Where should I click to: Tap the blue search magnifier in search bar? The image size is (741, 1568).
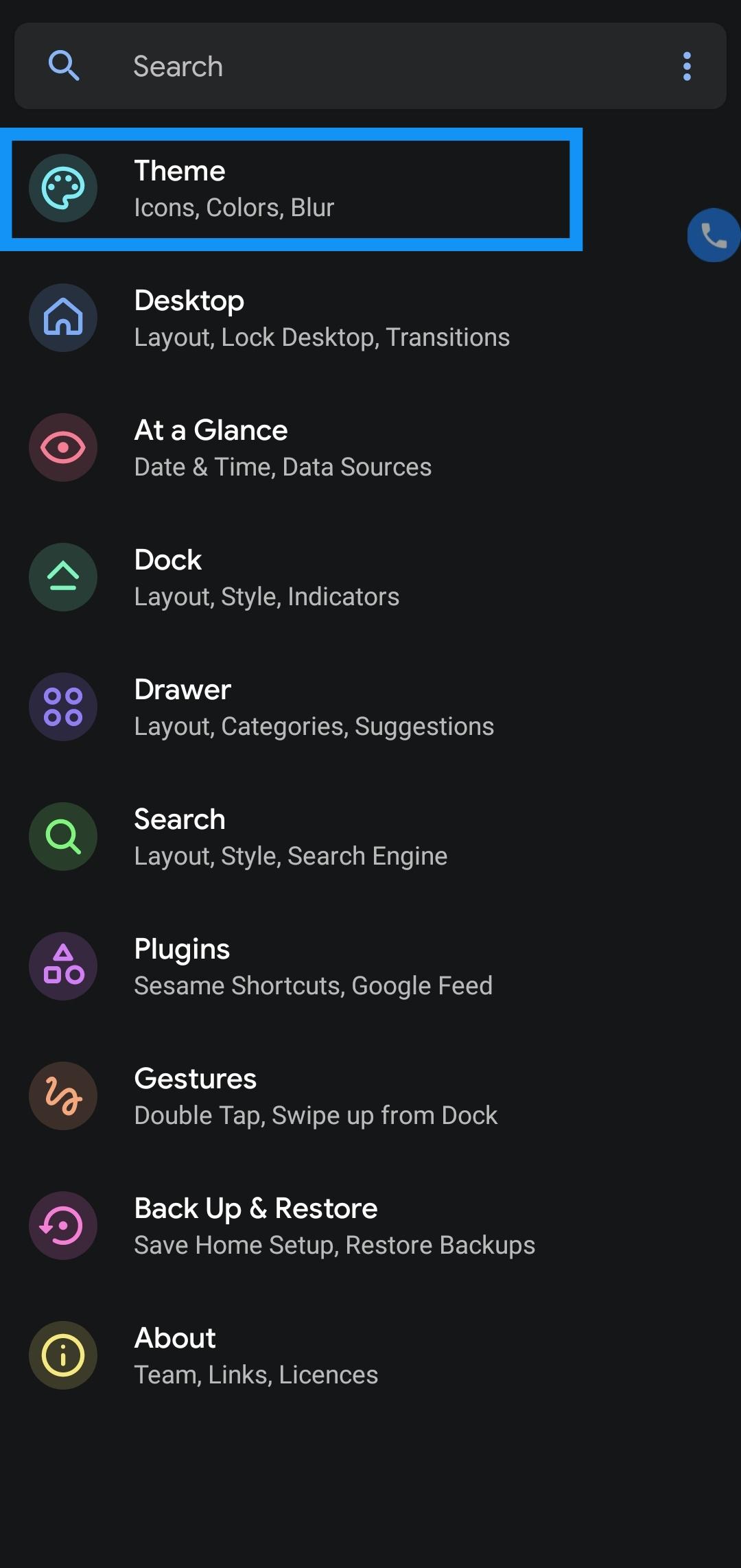coord(64,66)
